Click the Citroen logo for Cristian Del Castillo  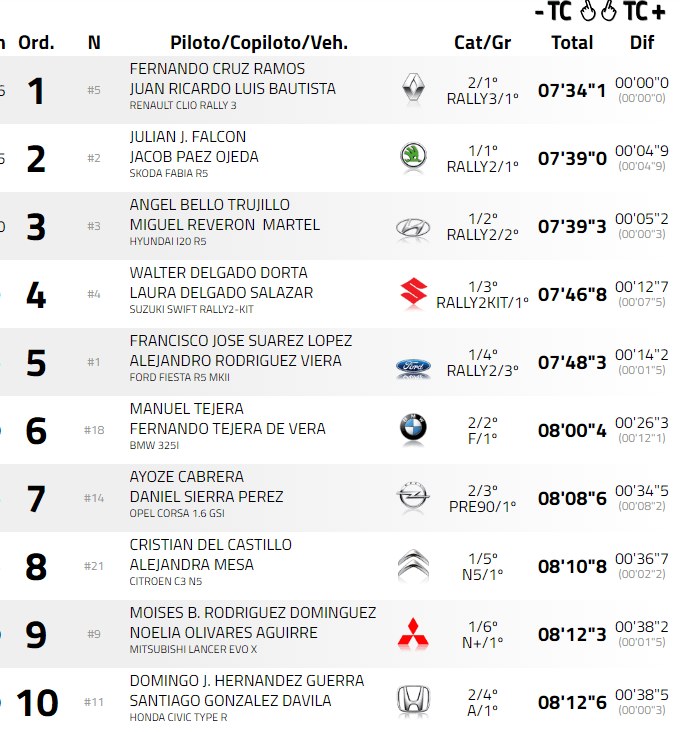(x=413, y=565)
